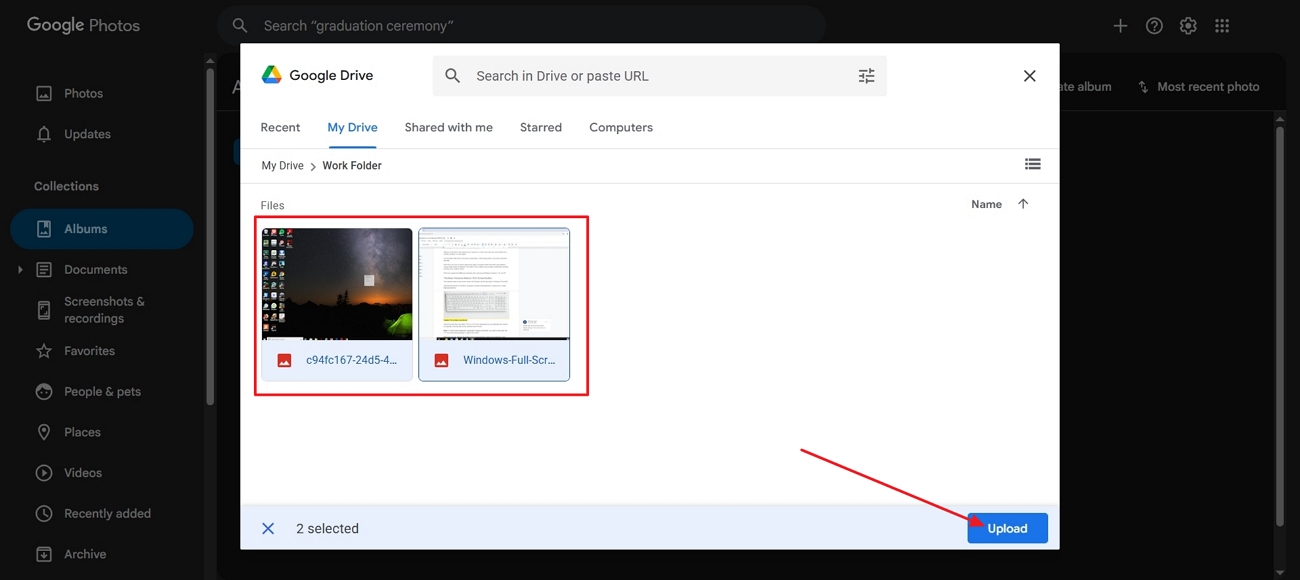The image size is (1300, 580).
Task: Open the Shared with me tab
Action: point(448,127)
